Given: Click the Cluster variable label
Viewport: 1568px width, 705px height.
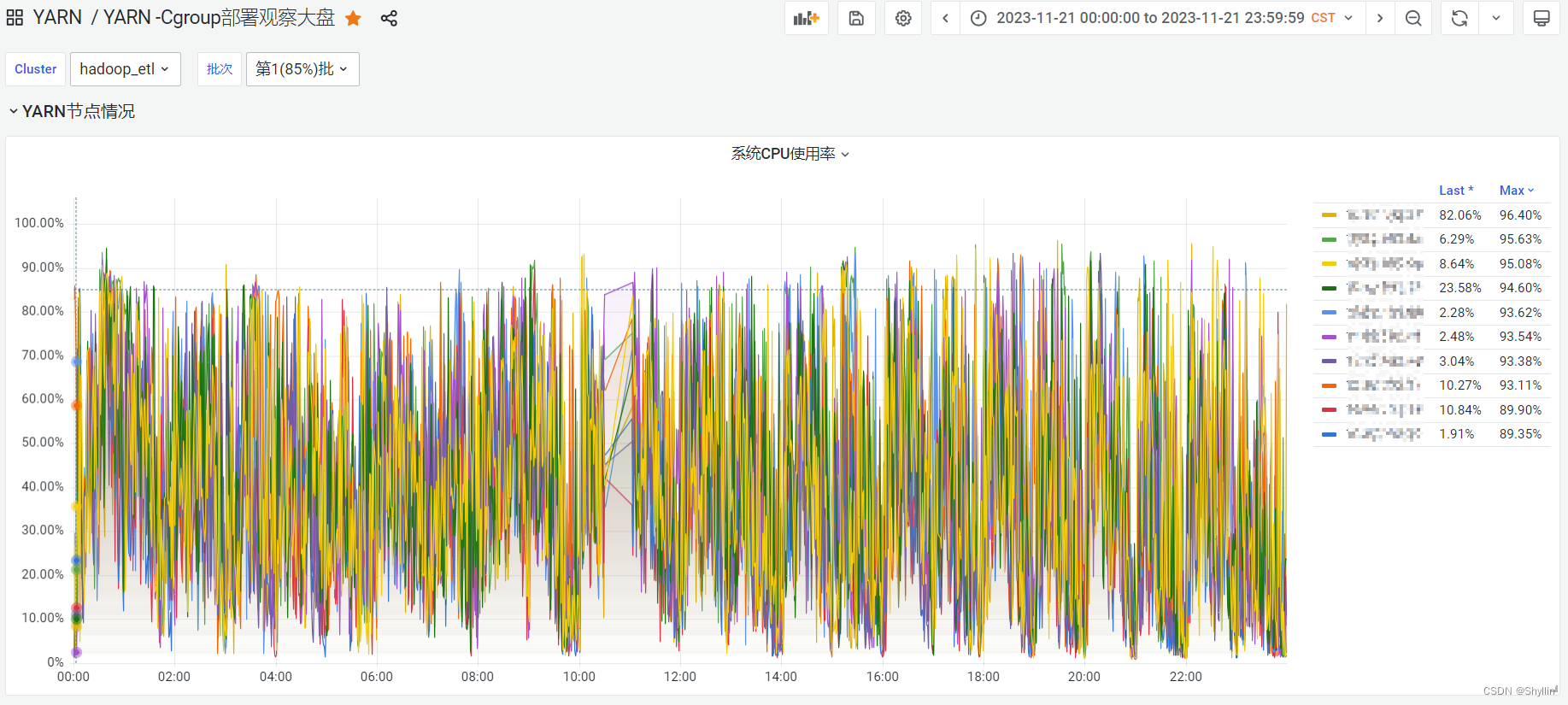Looking at the screenshot, I should click(x=36, y=69).
